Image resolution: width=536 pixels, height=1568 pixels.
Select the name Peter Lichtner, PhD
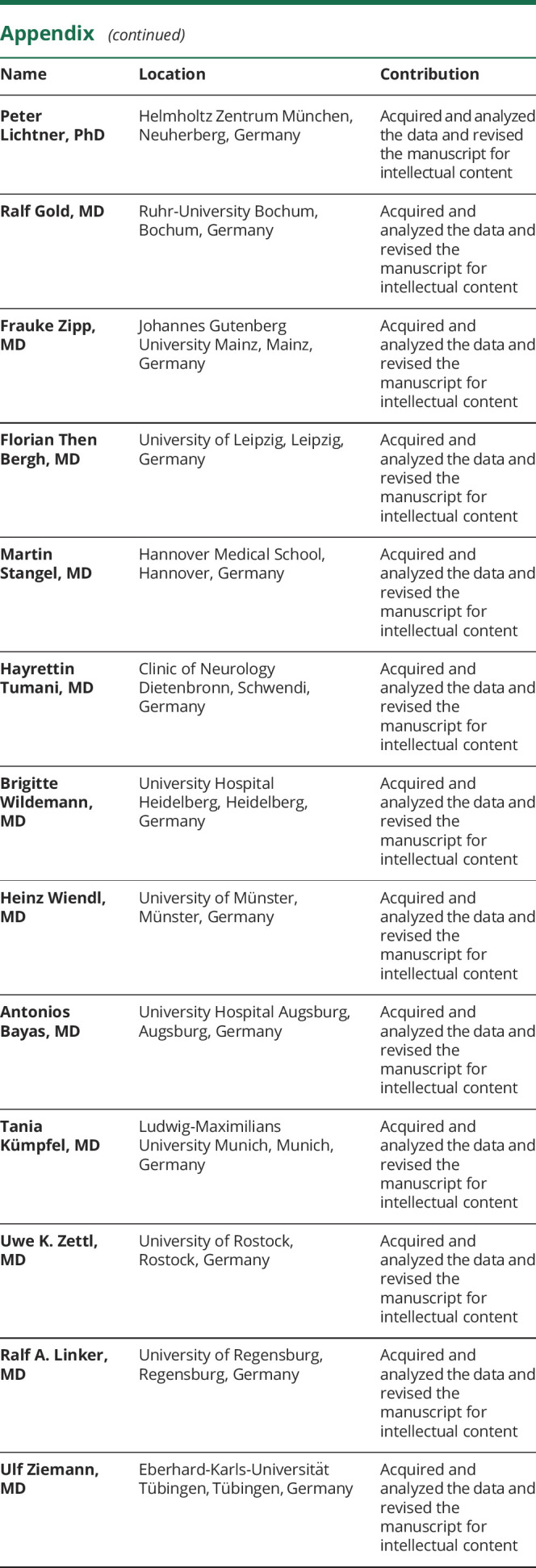[52, 125]
